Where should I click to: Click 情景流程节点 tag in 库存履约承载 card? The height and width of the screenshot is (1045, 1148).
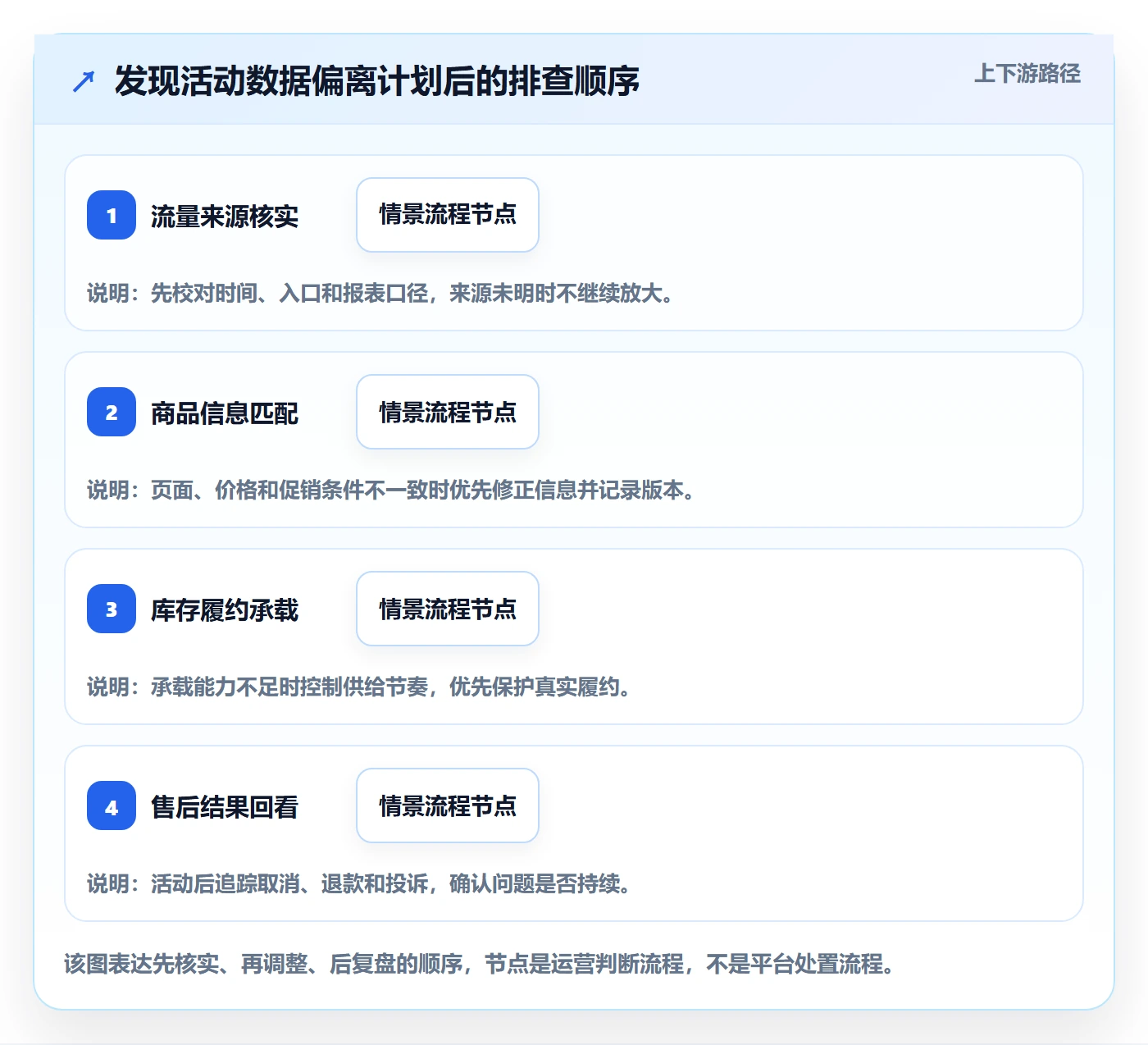point(448,609)
